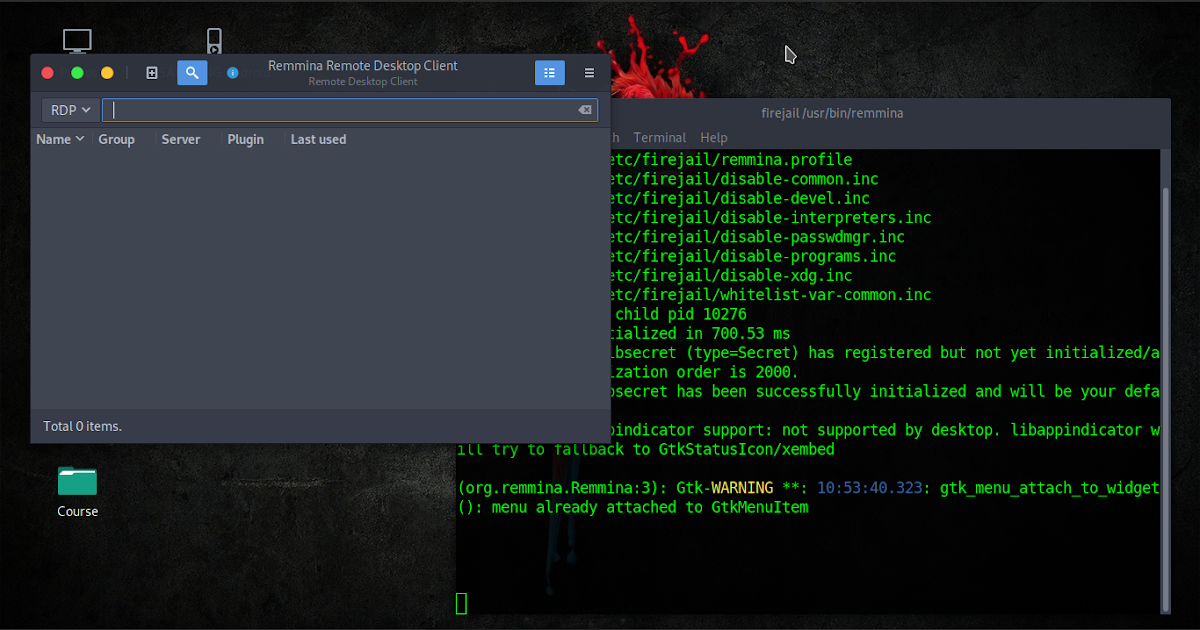Sort connections by Last used column
The width and height of the screenshot is (1200, 630).
(318, 139)
